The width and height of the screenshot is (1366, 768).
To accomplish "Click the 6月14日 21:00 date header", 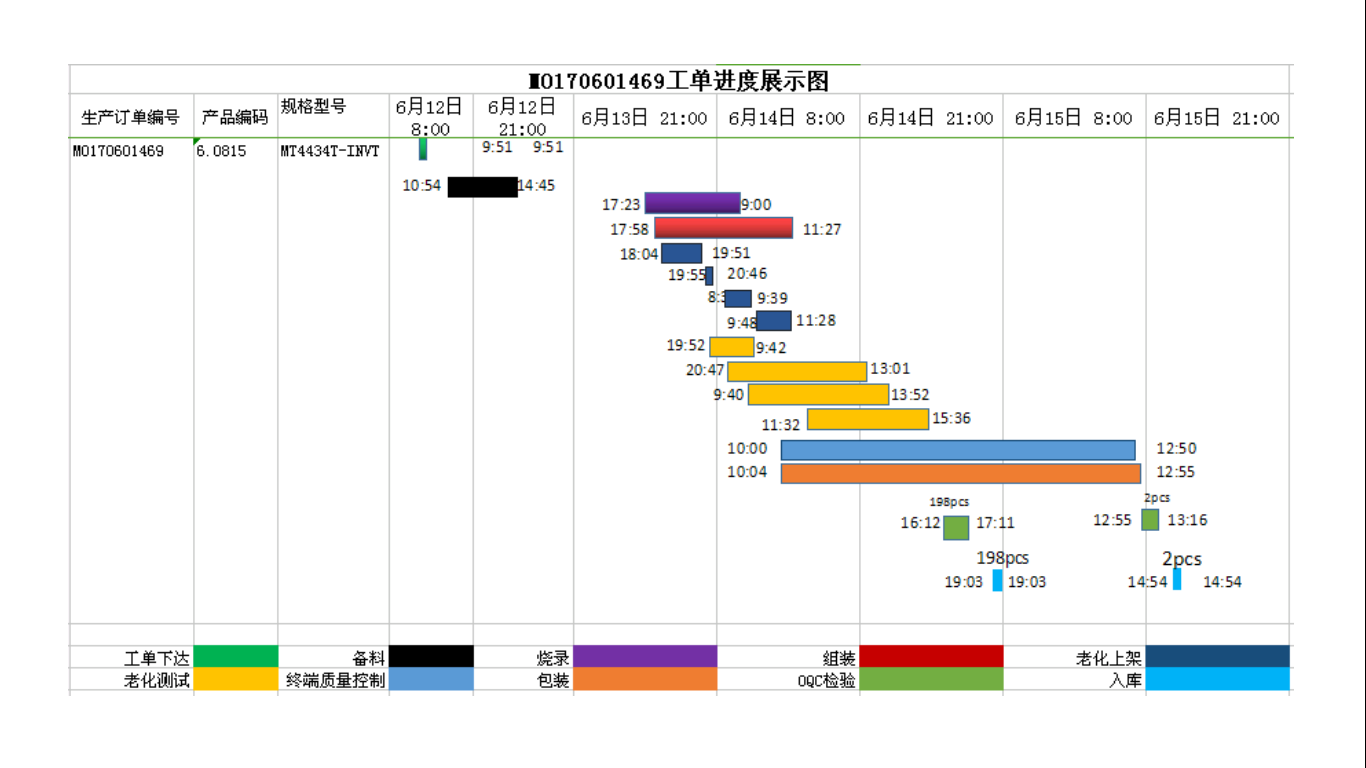I will pos(930,118).
